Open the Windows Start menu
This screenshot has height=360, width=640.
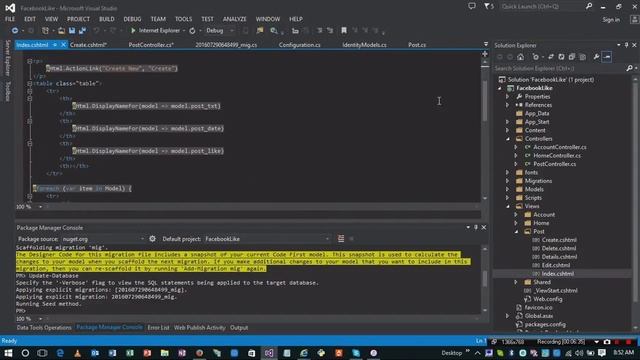point(8,353)
